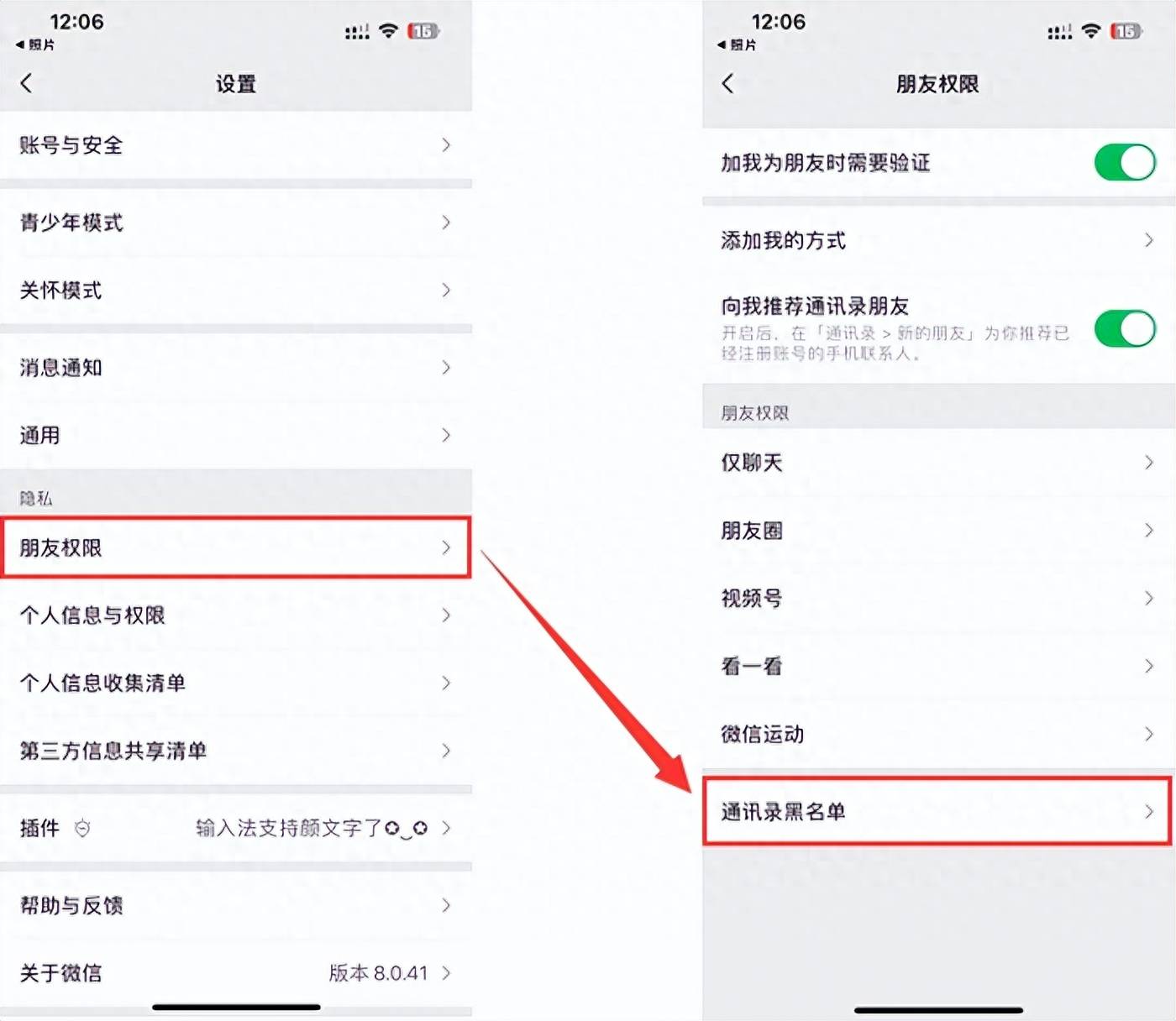Toggle 加我为朋友时需要验证 switch off
The width and height of the screenshot is (1176, 1021).
coord(1125,162)
